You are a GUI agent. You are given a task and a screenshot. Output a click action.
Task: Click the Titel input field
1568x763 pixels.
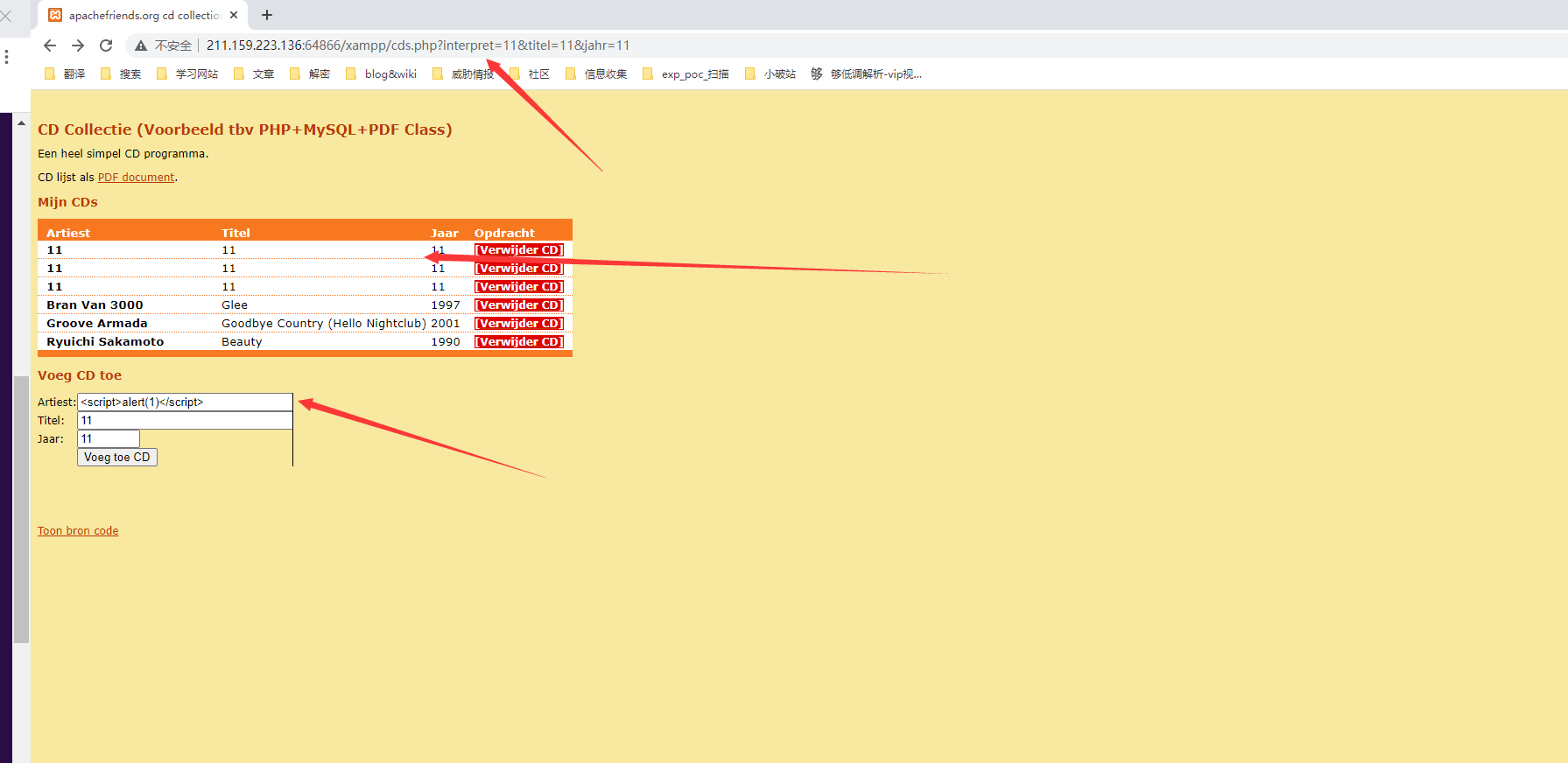click(x=185, y=421)
